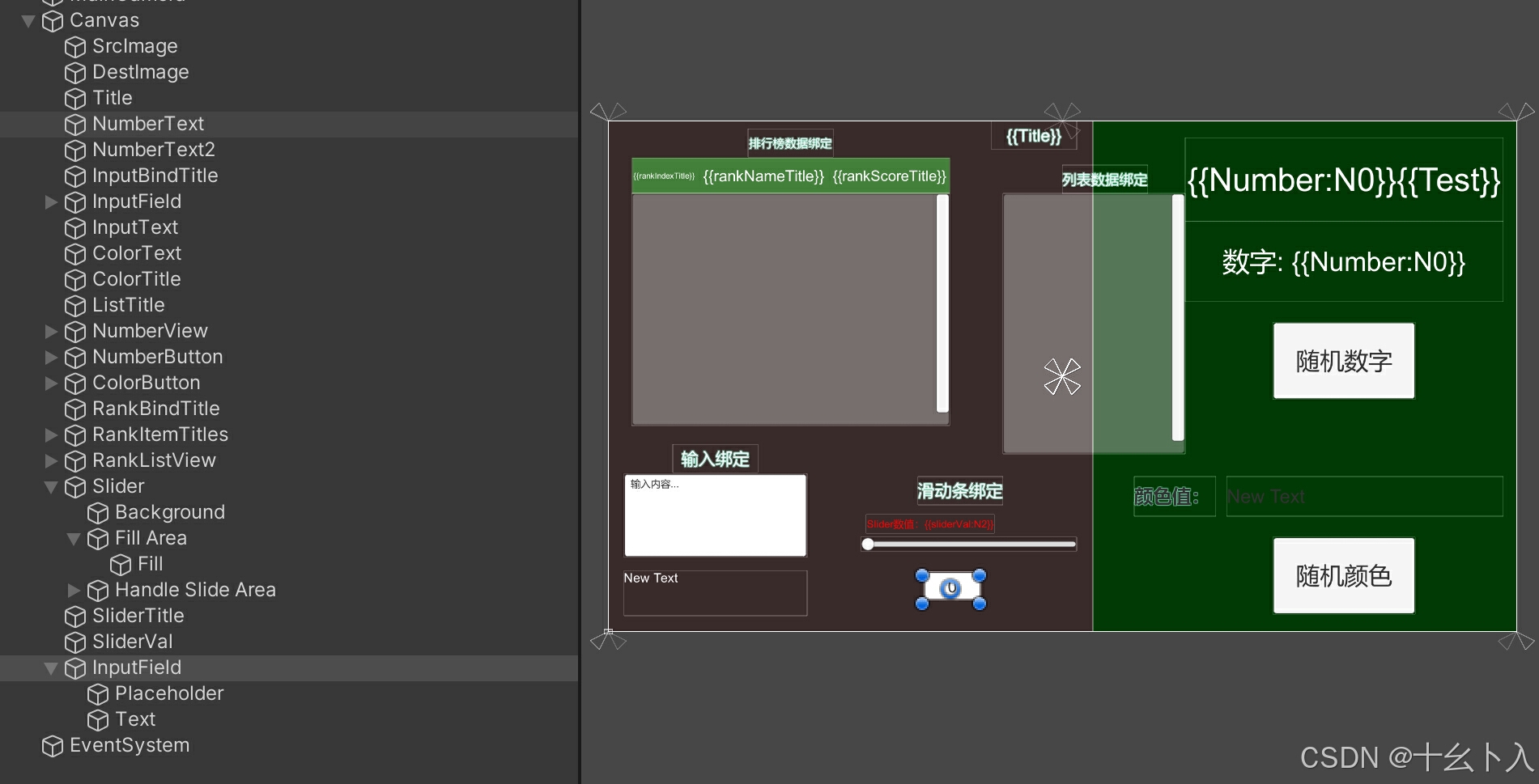This screenshot has height=784, width=1539.
Task: Expand the RankListView node
Action: tap(51, 461)
